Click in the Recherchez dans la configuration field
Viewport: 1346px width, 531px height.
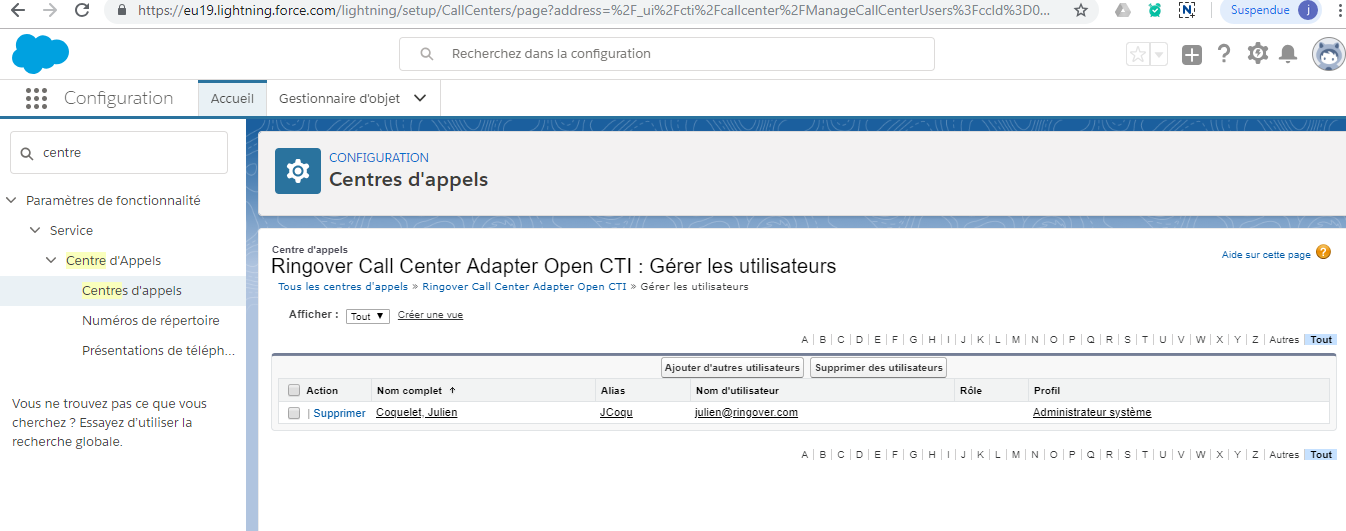[667, 54]
